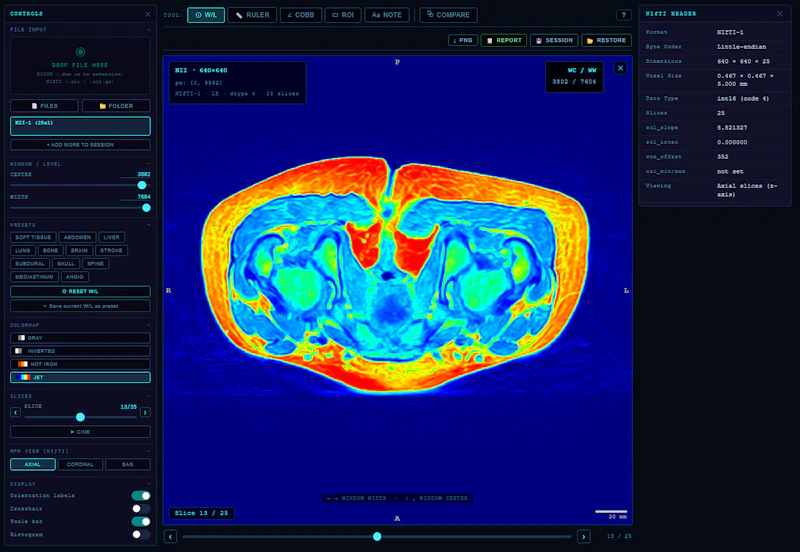The image size is (800, 552).
Task: Go to next slice in Slices section
Action: pos(145,412)
